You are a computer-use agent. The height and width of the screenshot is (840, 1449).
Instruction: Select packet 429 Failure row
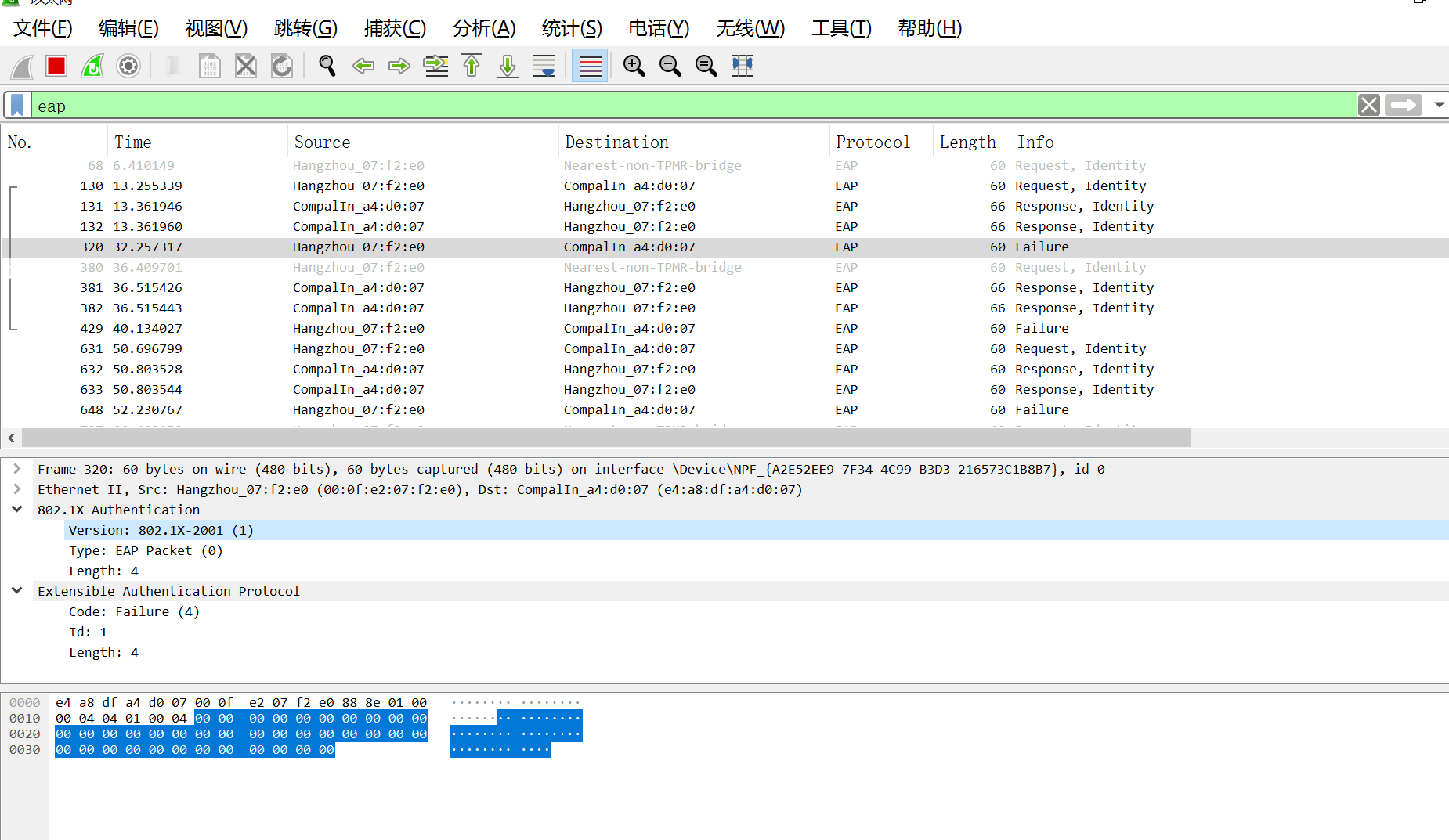tap(724, 328)
